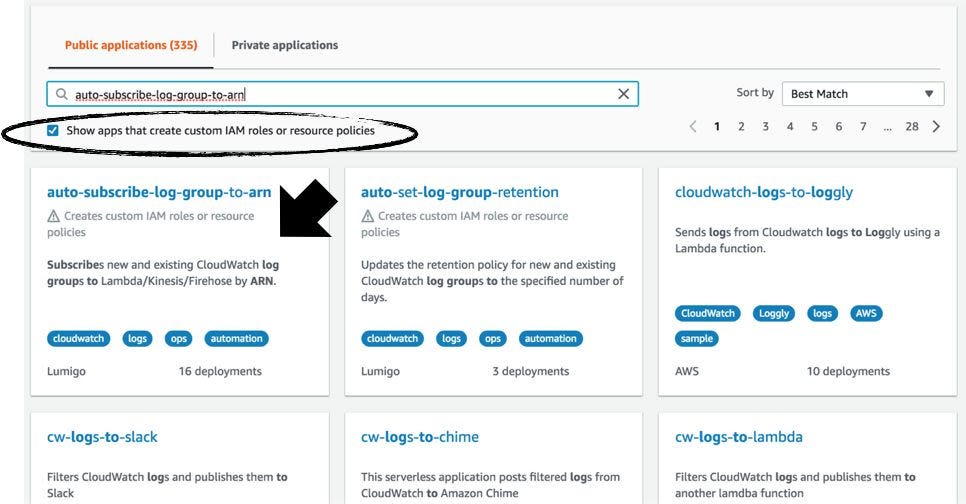Click the search magnifier icon
The width and height of the screenshot is (966, 504).
pyautogui.click(x=62, y=94)
